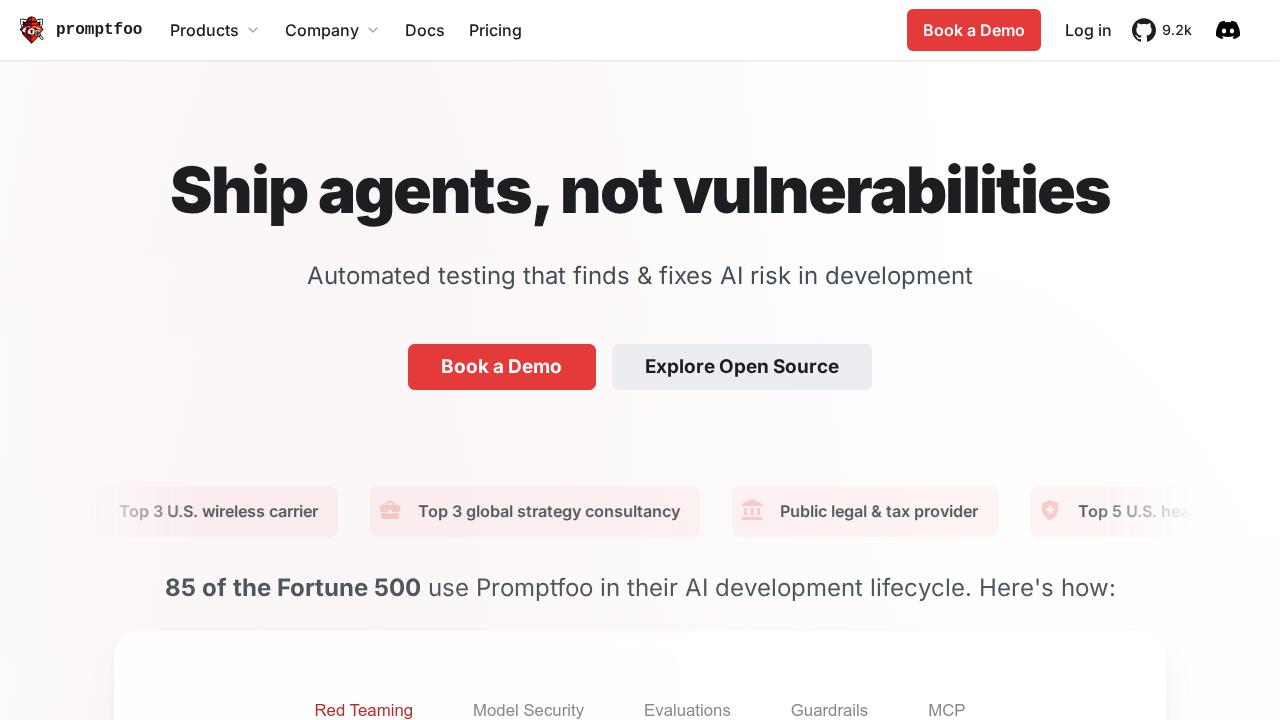
Task: Click the hero Book a Demo button
Action: click(501, 367)
